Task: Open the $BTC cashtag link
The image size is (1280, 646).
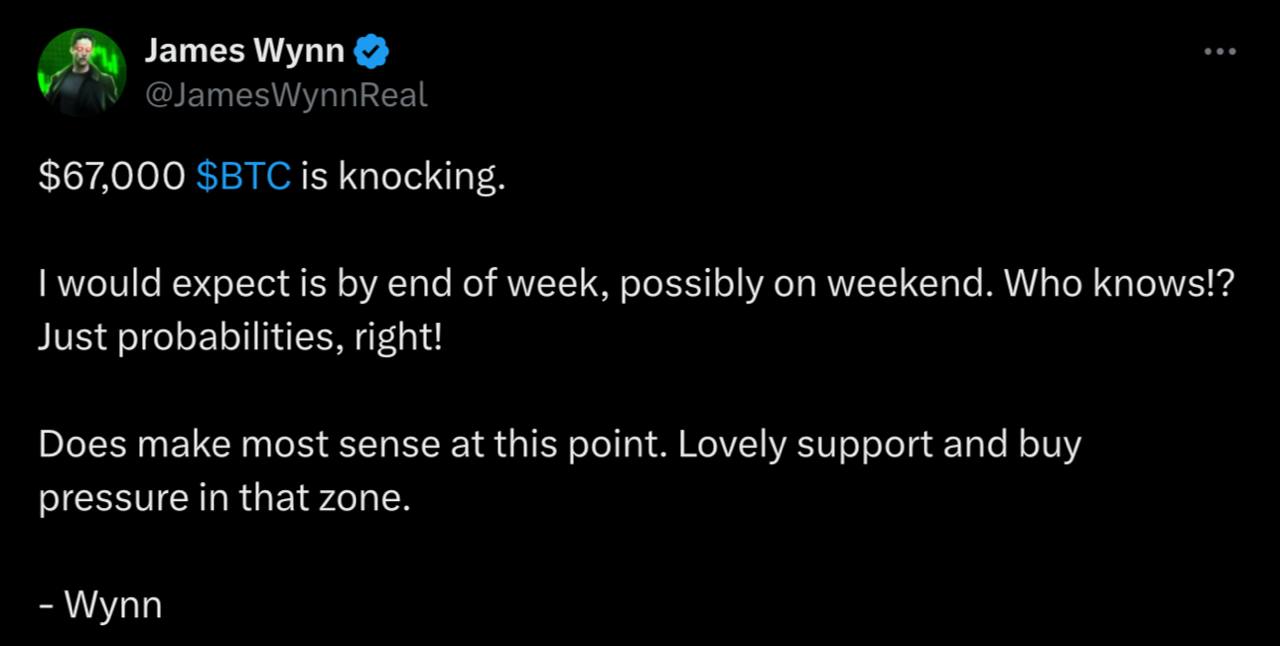Action: 244,177
